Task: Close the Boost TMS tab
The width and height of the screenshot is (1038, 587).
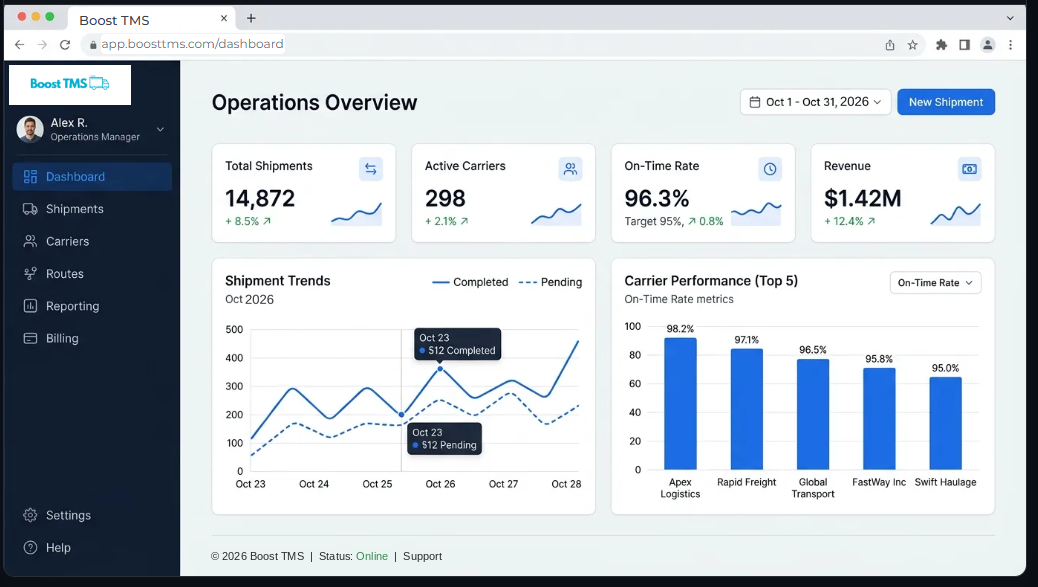Action: [x=224, y=19]
